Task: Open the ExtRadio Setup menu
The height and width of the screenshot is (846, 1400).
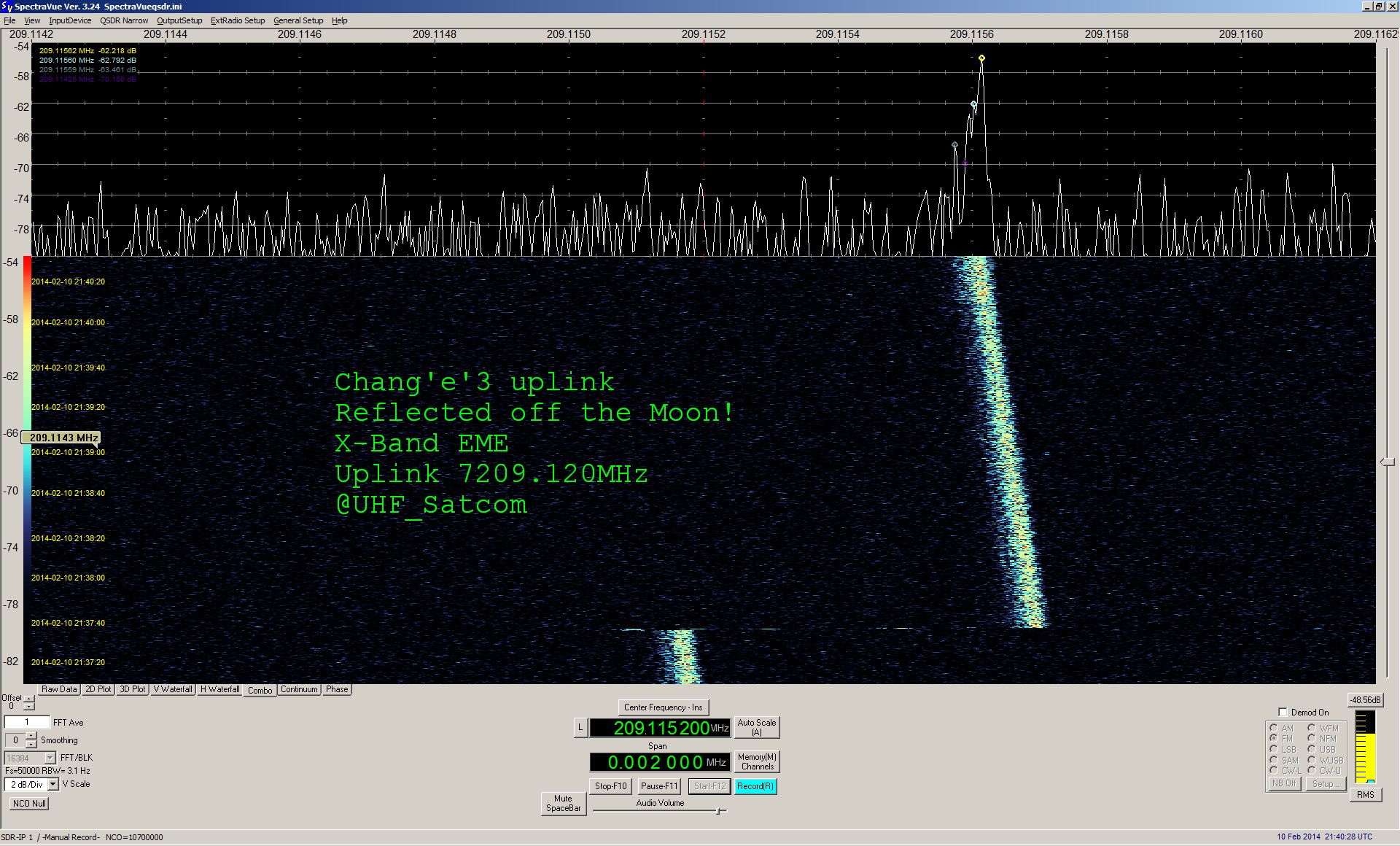Action: click(237, 20)
